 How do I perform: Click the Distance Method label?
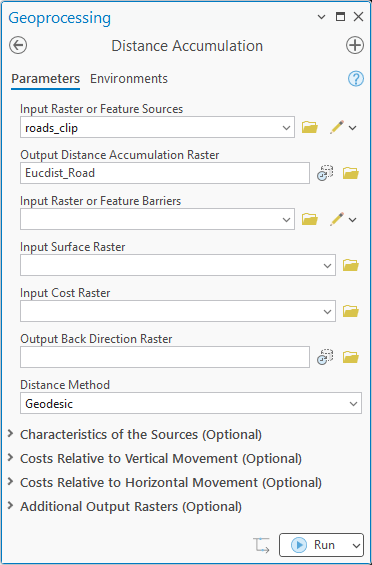coord(65,385)
